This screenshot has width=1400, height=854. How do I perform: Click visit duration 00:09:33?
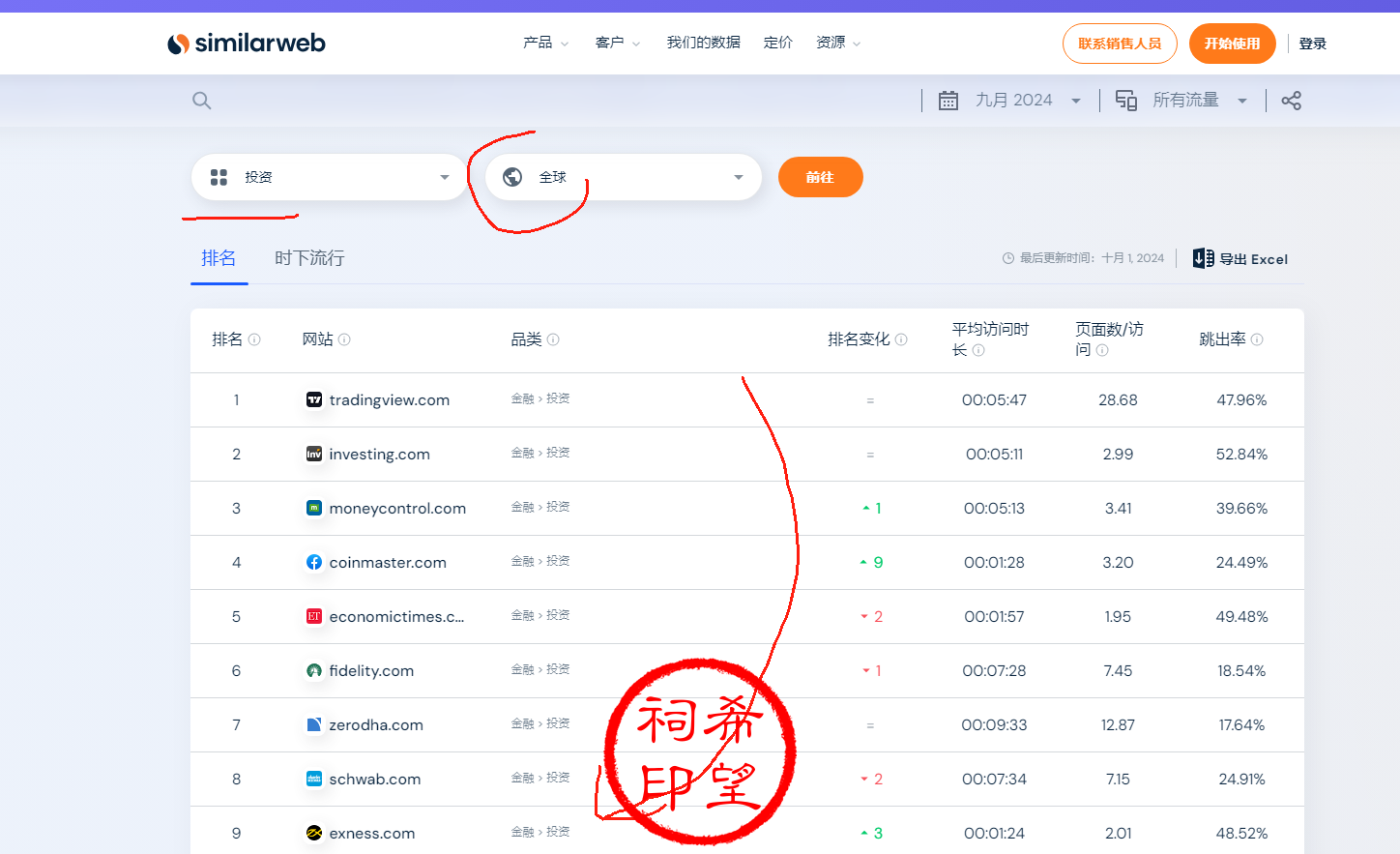[x=994, y=725]
